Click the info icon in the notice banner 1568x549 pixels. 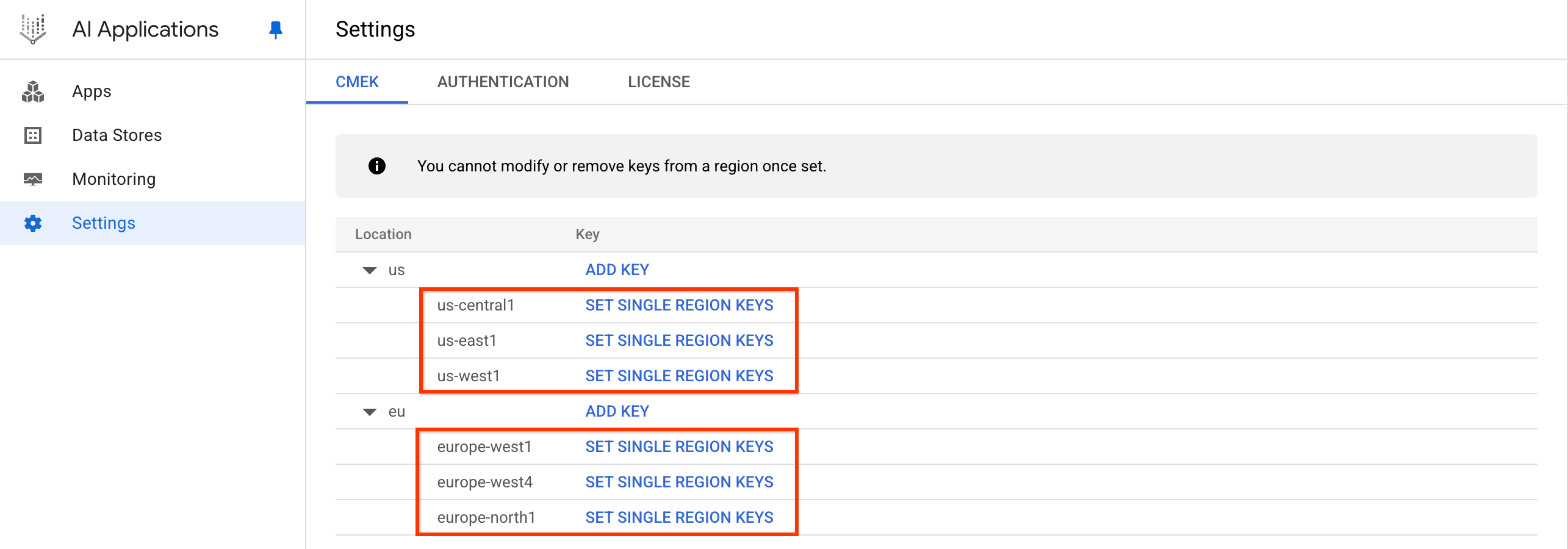pyautogui.click(x=376, y=165)
